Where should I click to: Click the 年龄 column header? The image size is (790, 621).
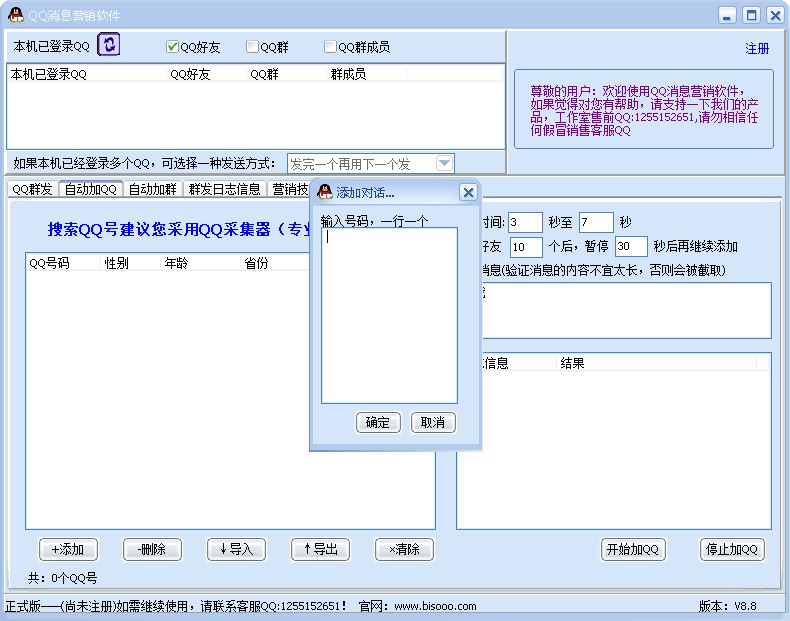click(201, 263)
